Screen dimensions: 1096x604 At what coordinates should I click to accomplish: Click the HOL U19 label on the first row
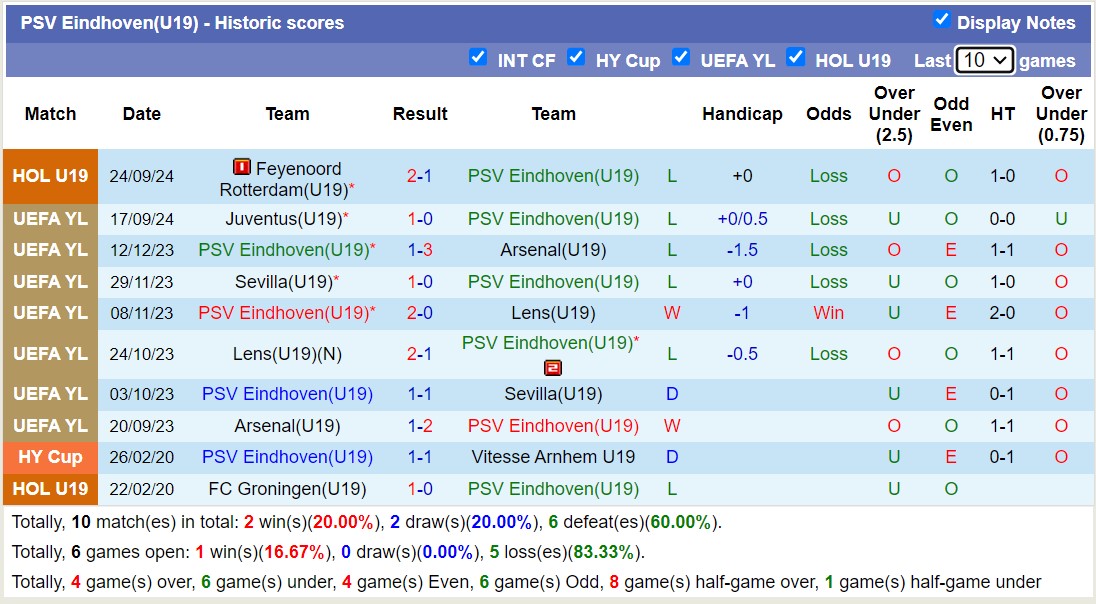50,176
